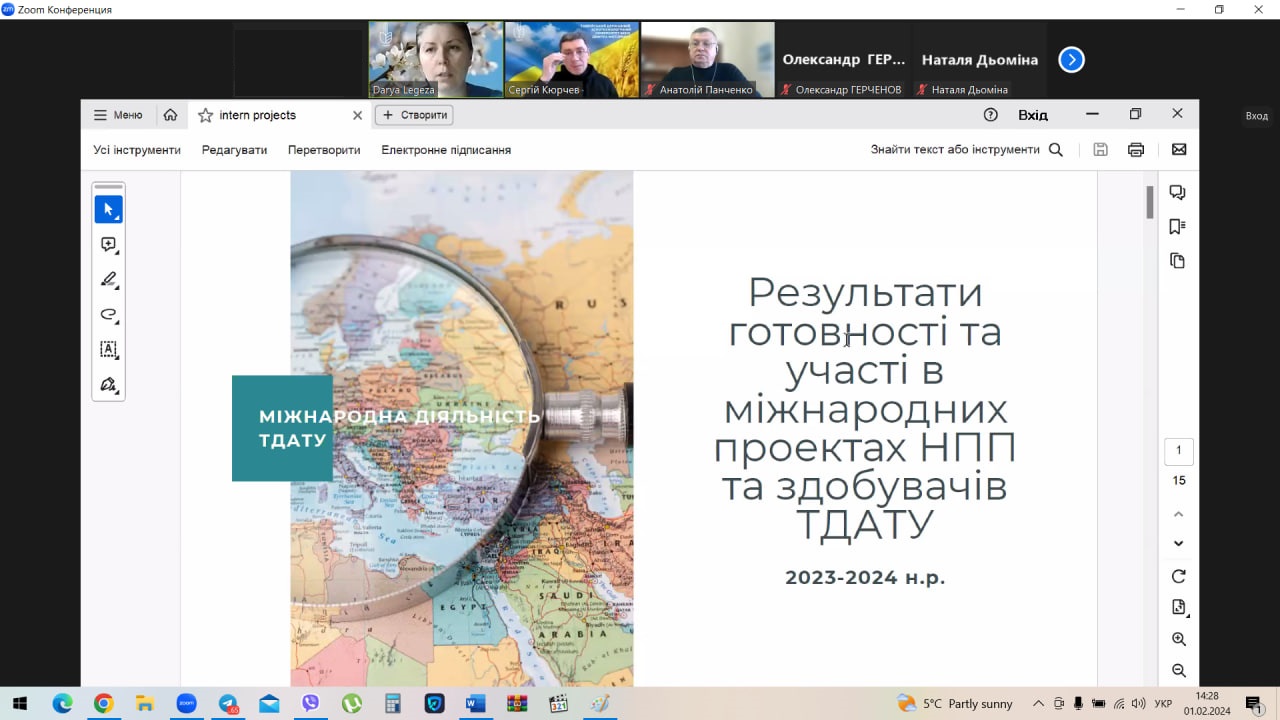Click the current page number field
The height and width of the screenshot is (720, 1280).
[1178, 451]
